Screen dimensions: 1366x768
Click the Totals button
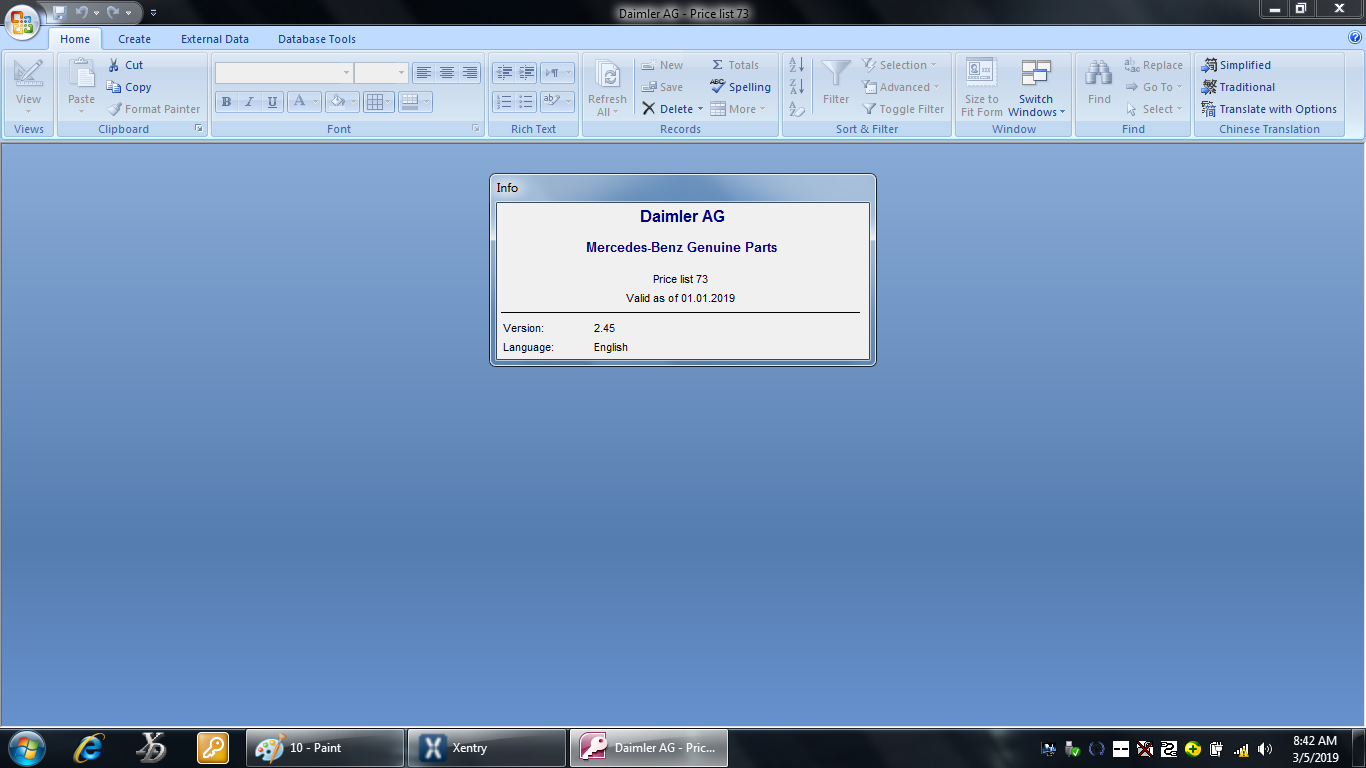tap(735, 65)
